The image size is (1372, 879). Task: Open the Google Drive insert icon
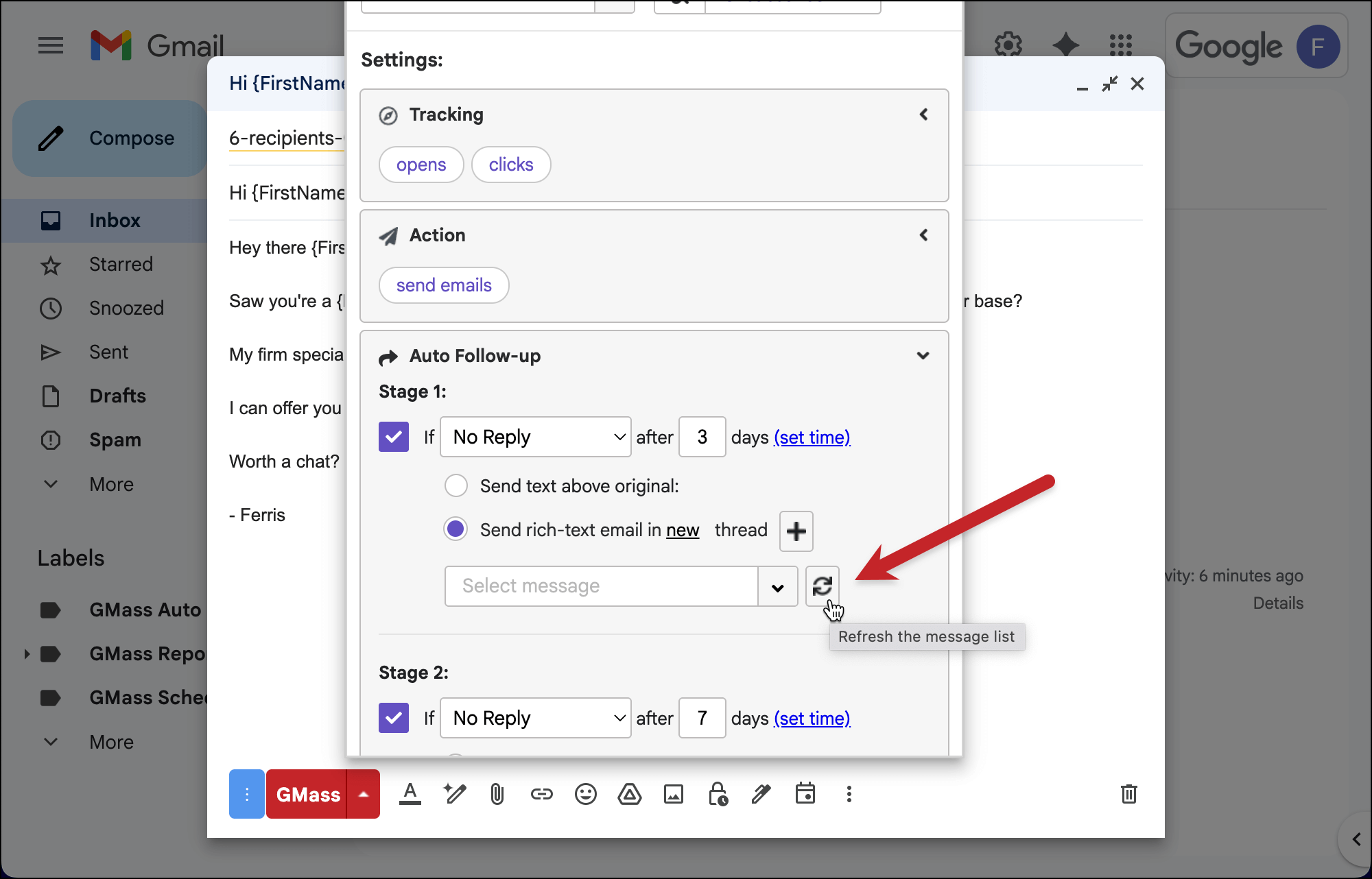tap(629, 794)
